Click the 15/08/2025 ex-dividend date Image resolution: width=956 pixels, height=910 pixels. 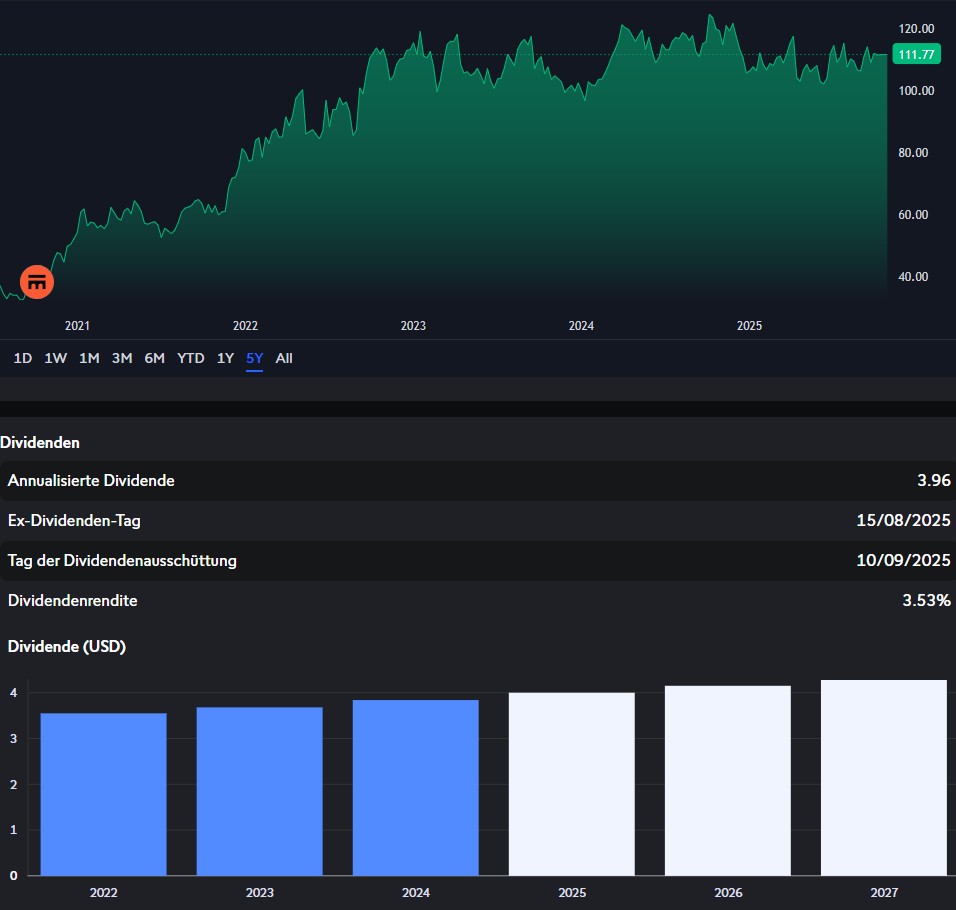[x=904, y=521]
